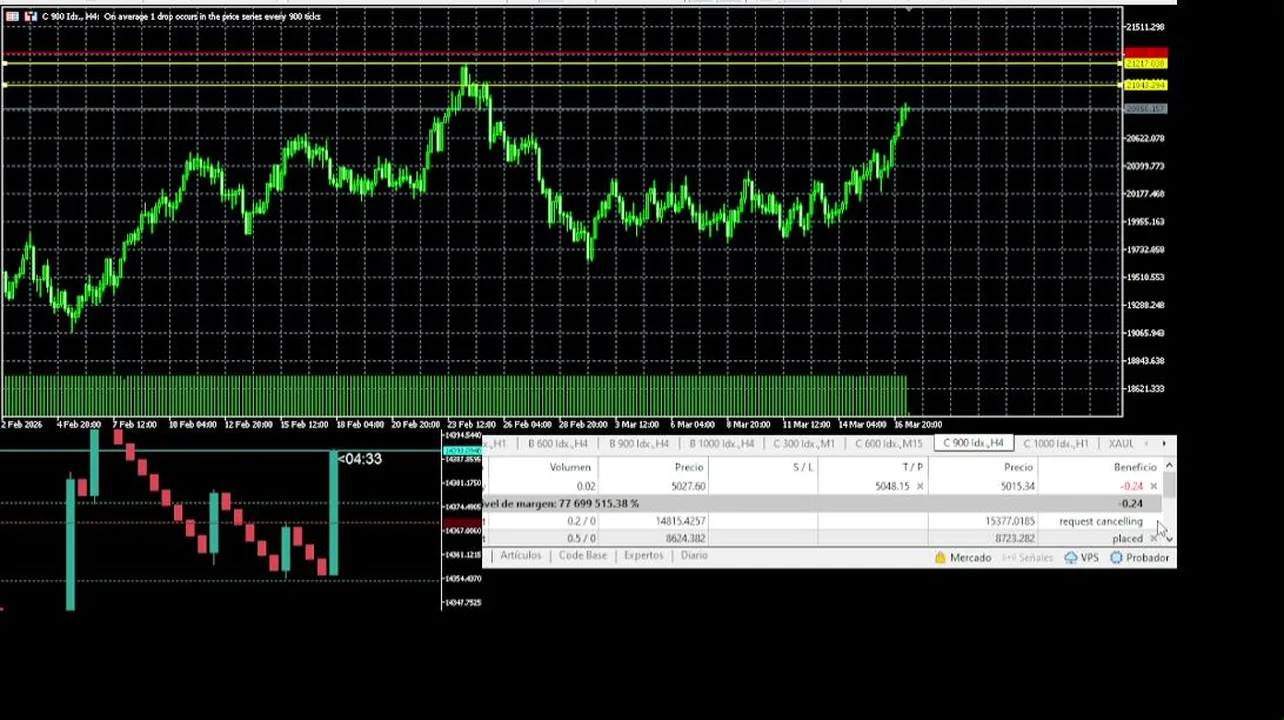Open the XAUL chart tab
Image resolution: width=1284 pixels, height=720 pixels.
[1121, 444]
